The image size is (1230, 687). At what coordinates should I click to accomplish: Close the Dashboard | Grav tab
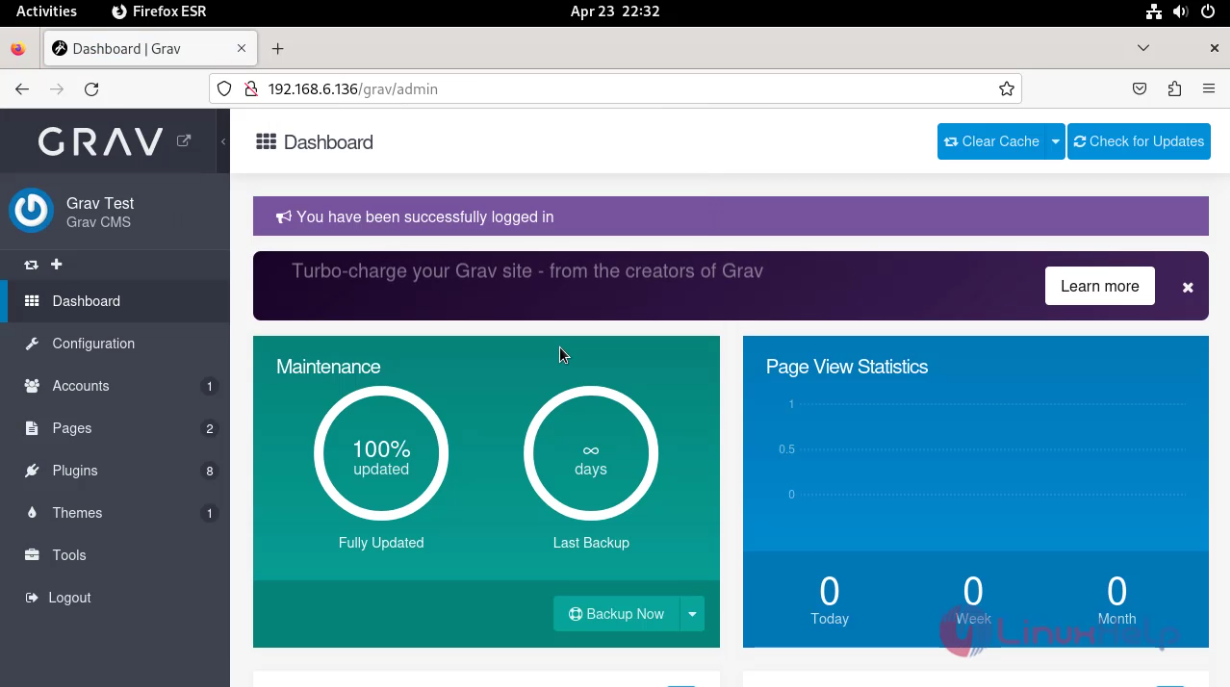coord(242,48)
